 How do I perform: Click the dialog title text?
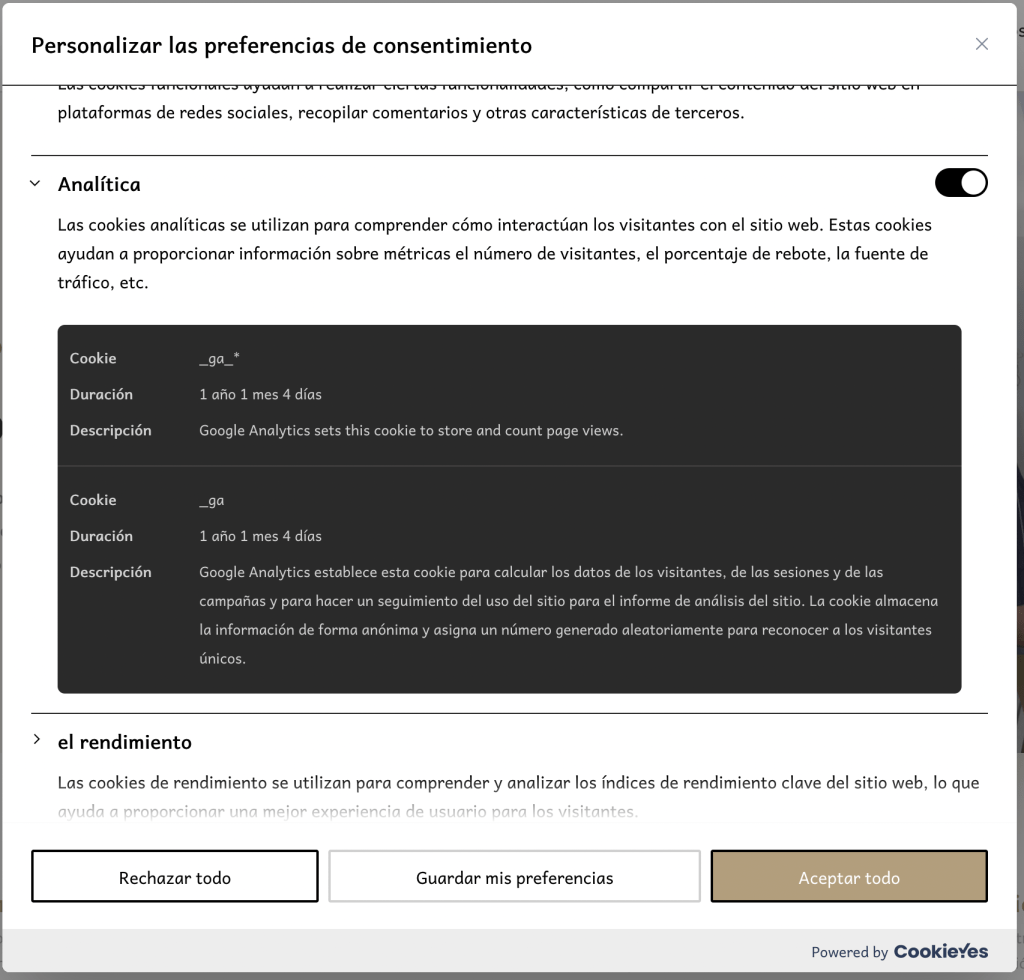281,46
